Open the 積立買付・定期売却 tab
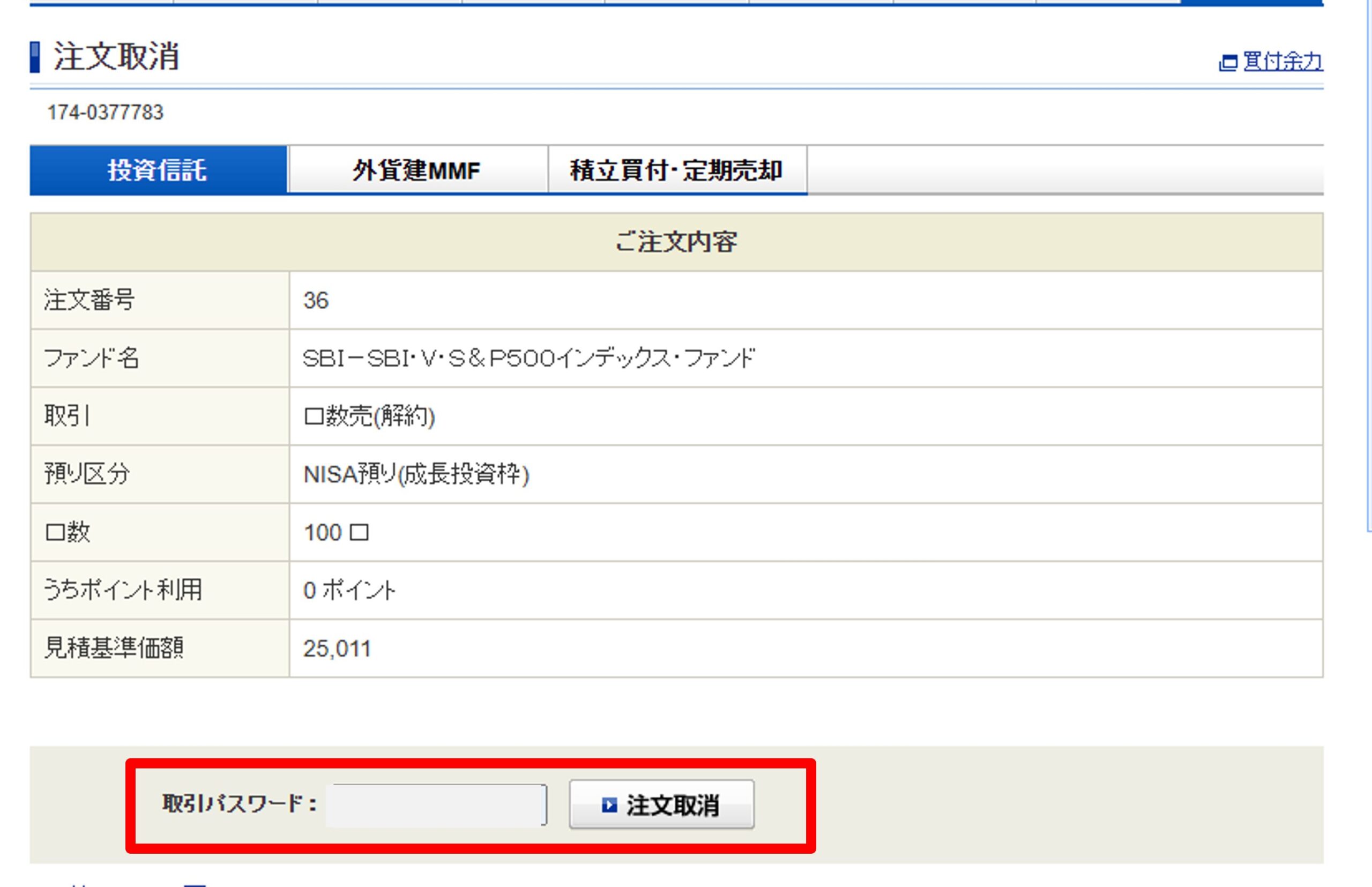Screen dimensions: 1372x887 tap(677, 170)
